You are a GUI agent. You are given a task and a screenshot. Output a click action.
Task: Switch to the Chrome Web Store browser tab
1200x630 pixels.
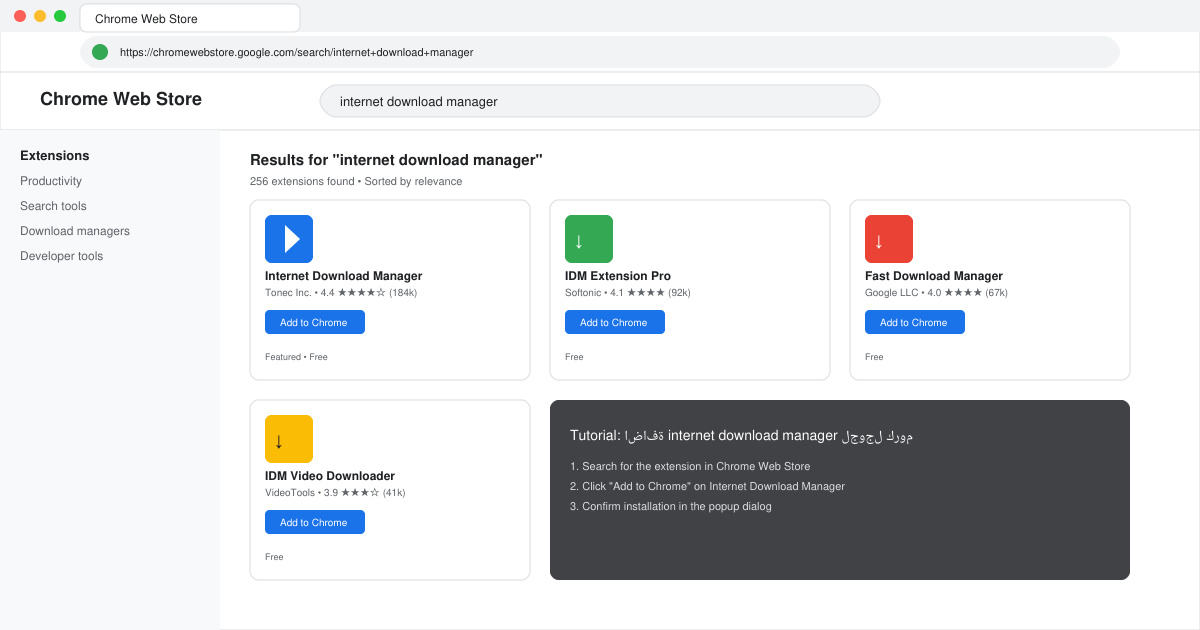click(x=190, y=18)
